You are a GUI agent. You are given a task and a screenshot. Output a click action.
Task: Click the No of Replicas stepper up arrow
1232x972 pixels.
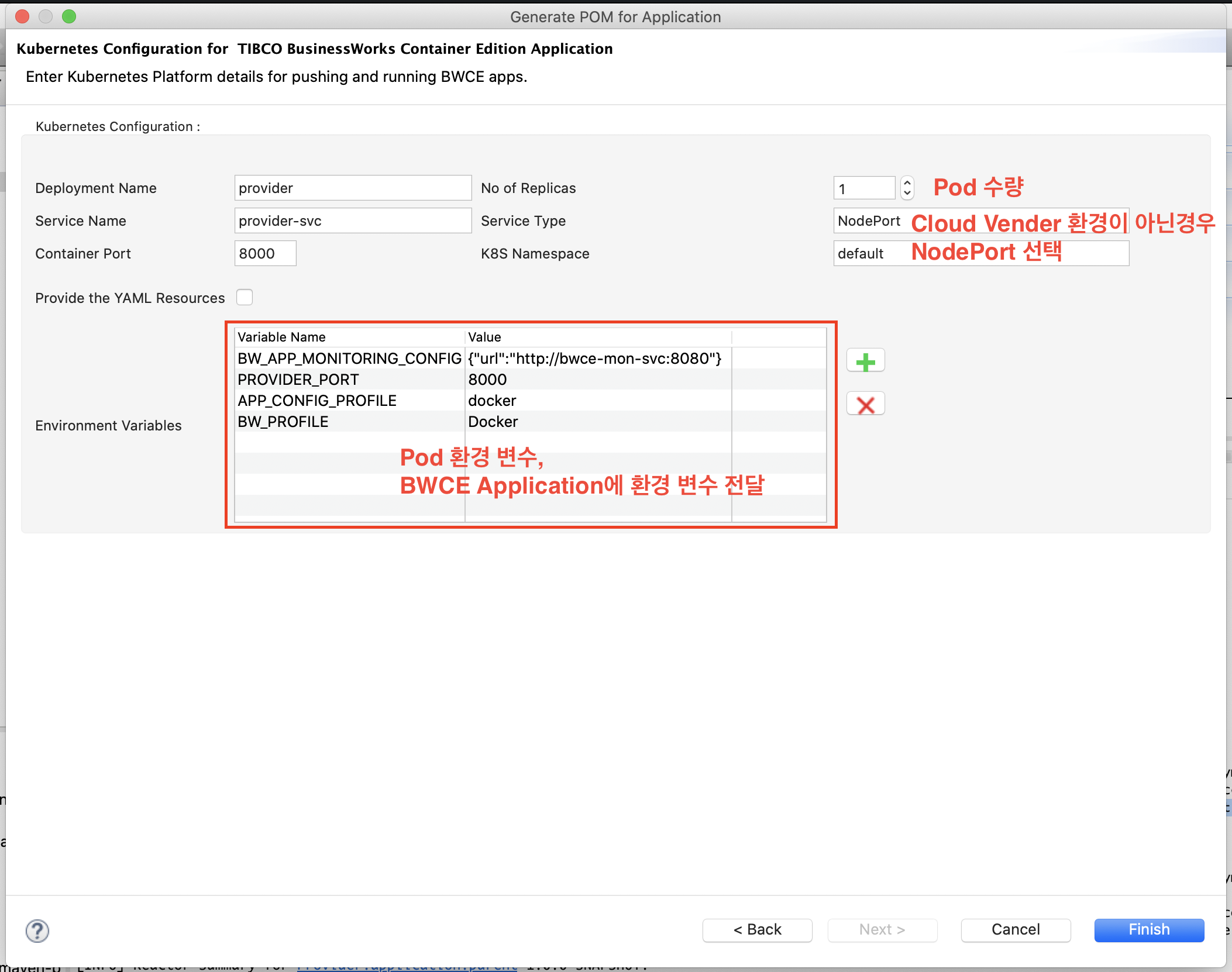point(906,183)
